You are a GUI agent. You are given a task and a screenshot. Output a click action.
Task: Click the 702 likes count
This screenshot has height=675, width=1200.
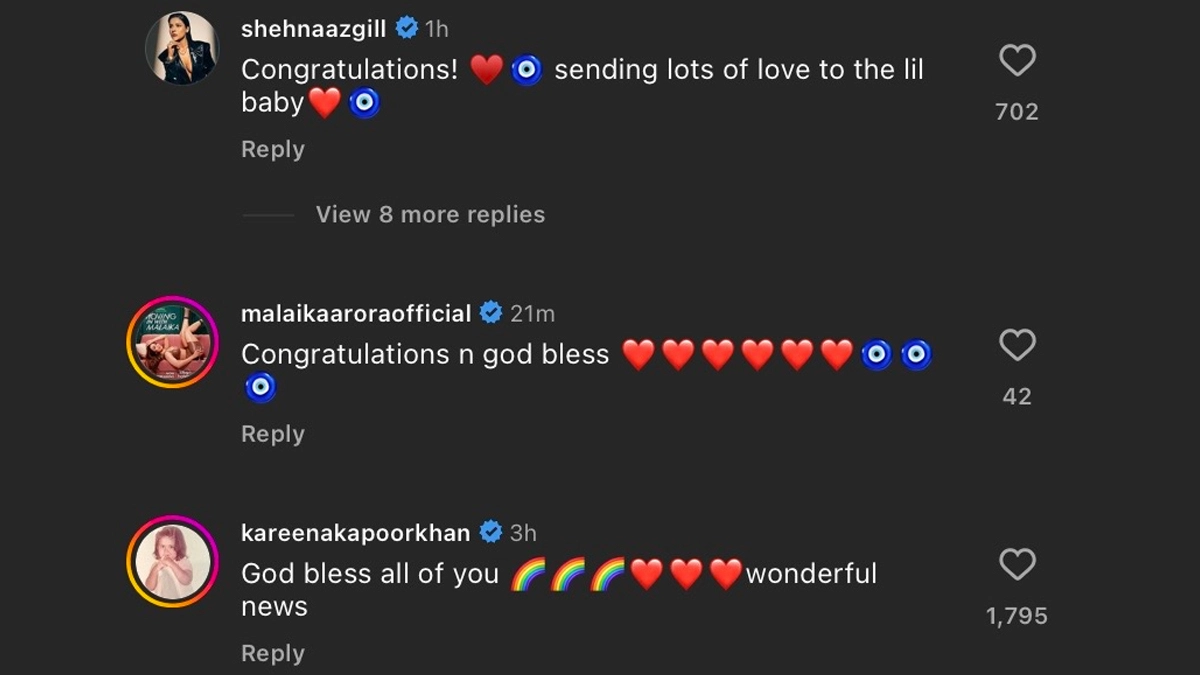[x=1017, y=112]
